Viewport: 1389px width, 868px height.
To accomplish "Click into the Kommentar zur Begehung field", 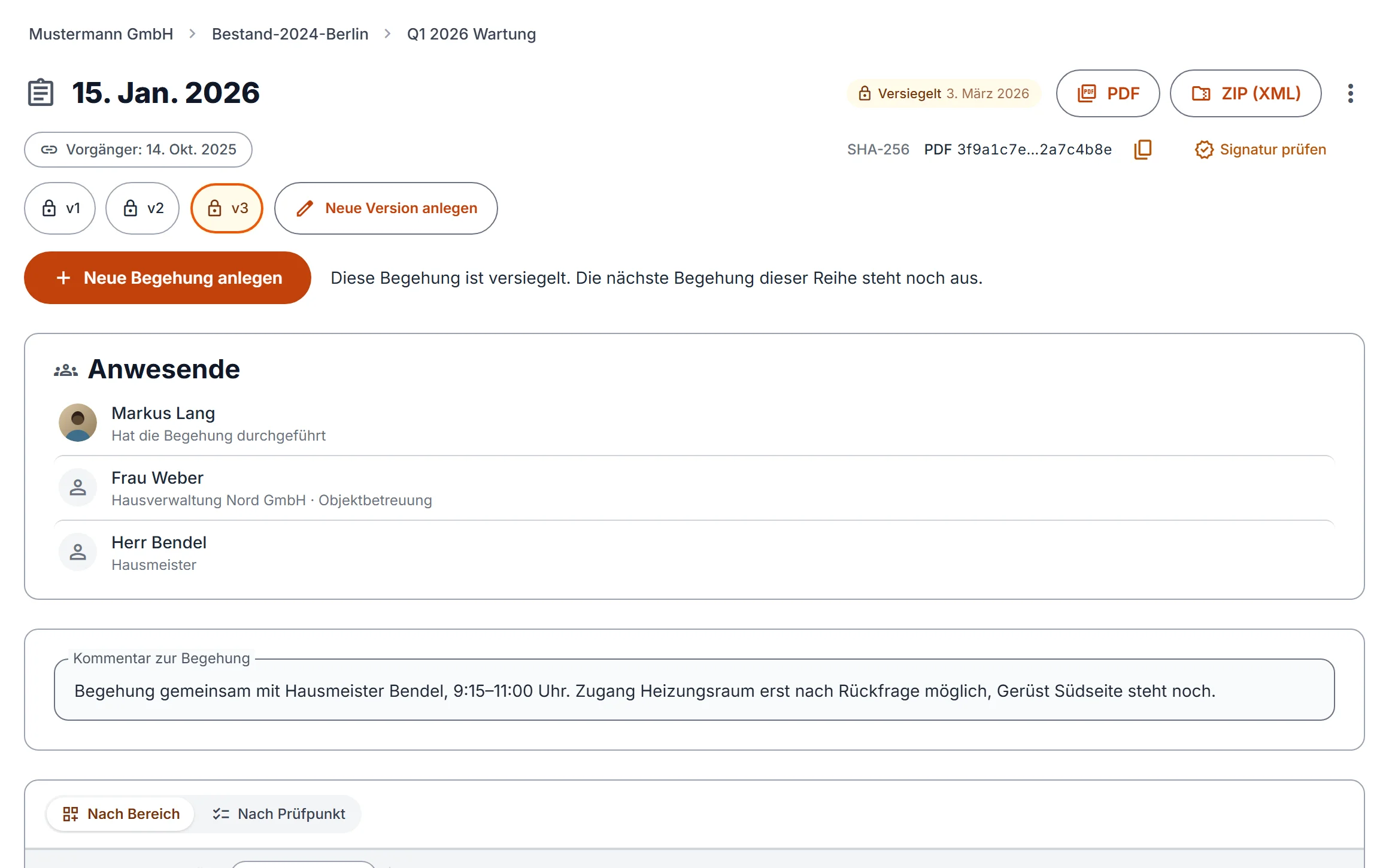I will 694,690.
